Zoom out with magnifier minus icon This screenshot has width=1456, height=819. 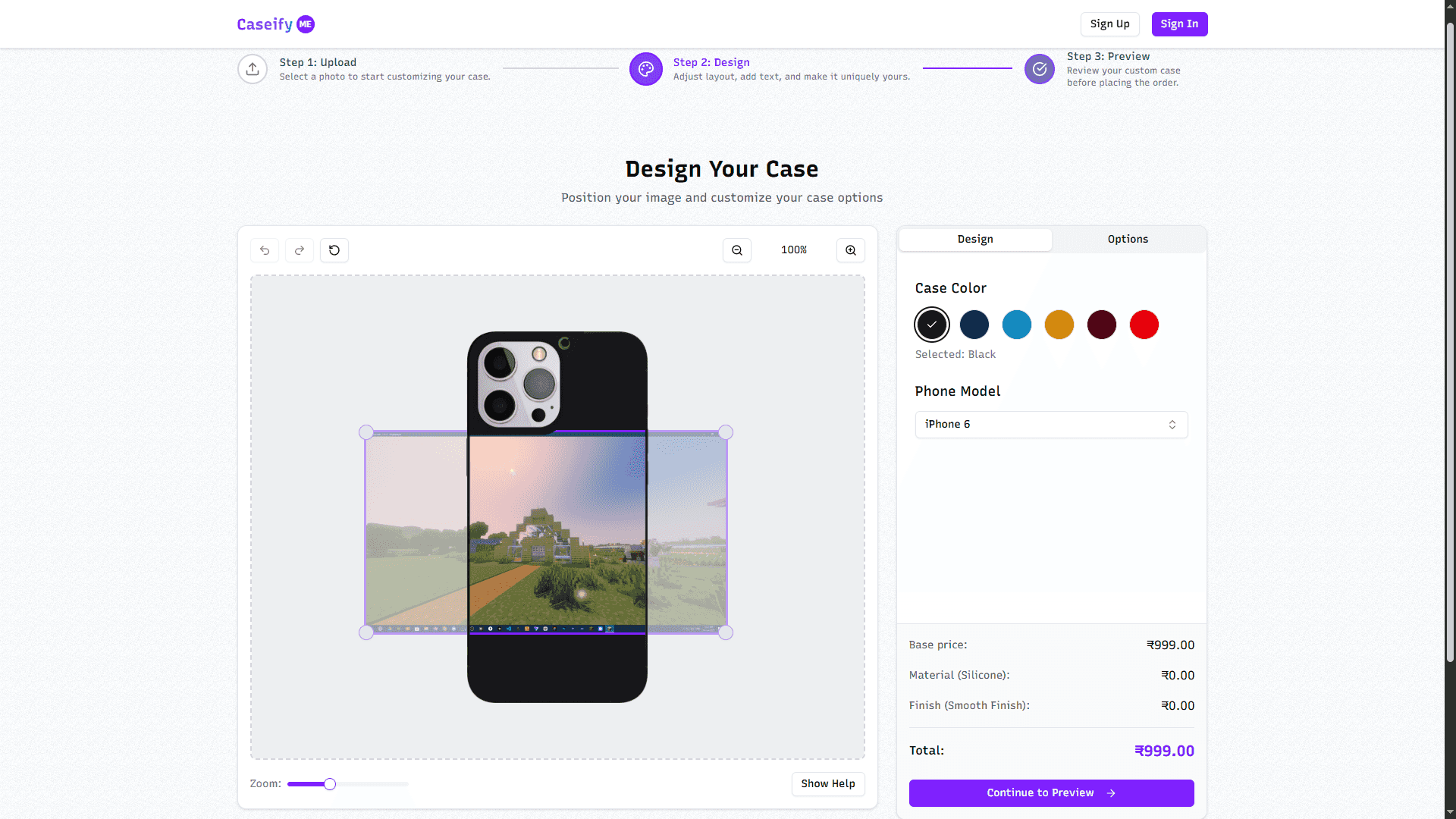point(736,250)
